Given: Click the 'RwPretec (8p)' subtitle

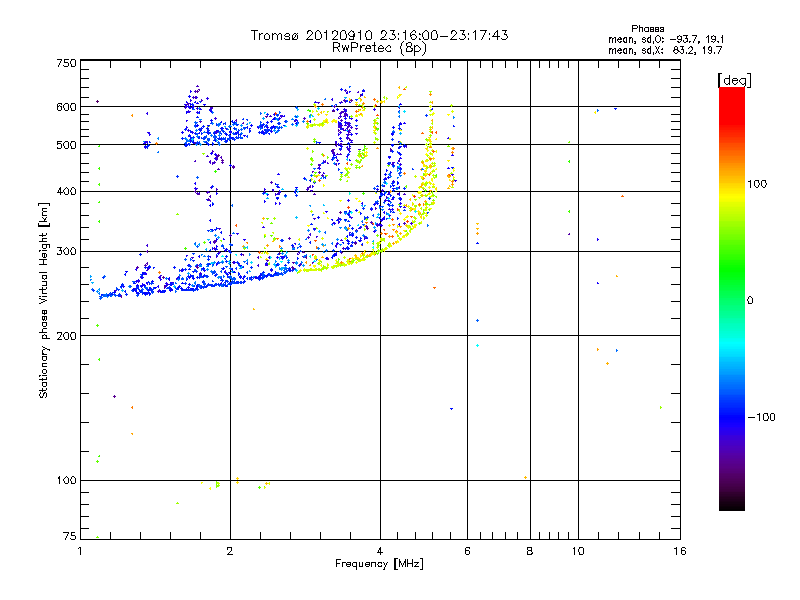Looking at the screenshot, I should 379,48.
